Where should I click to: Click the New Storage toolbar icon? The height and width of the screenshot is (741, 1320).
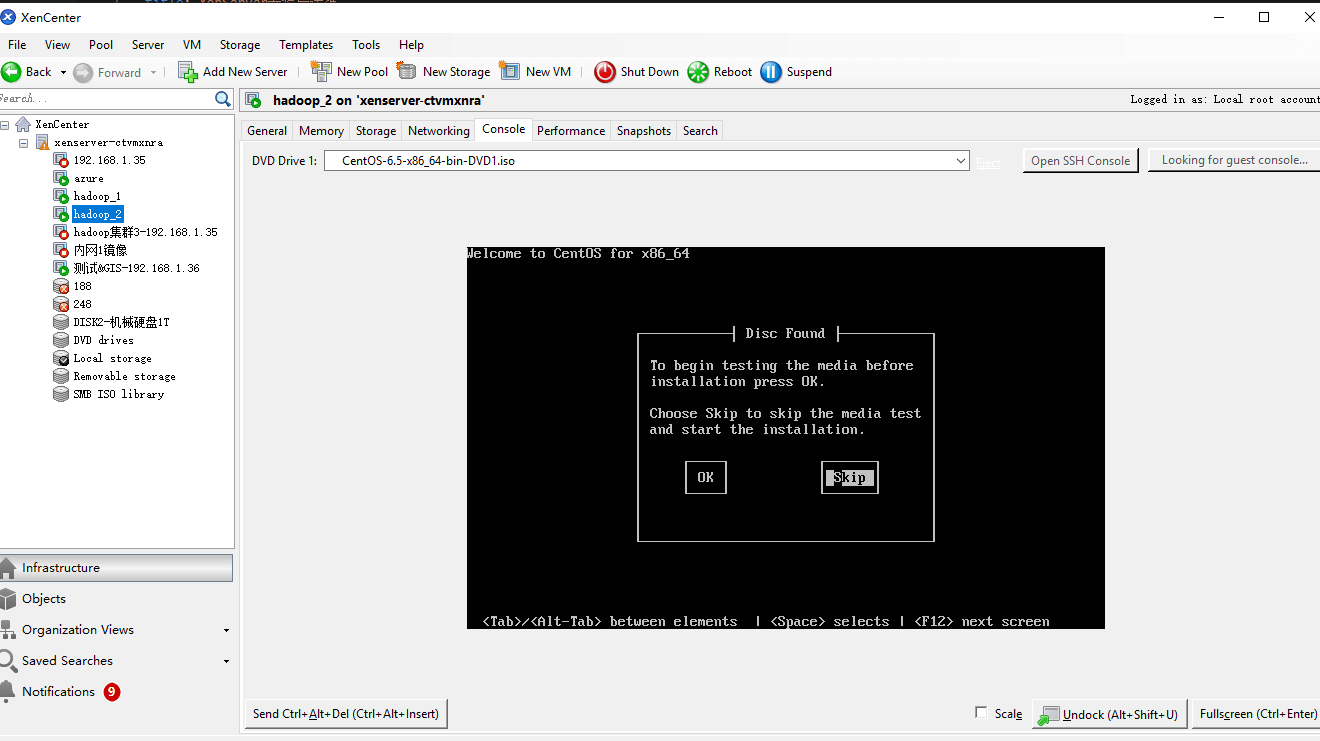(407, 72)
